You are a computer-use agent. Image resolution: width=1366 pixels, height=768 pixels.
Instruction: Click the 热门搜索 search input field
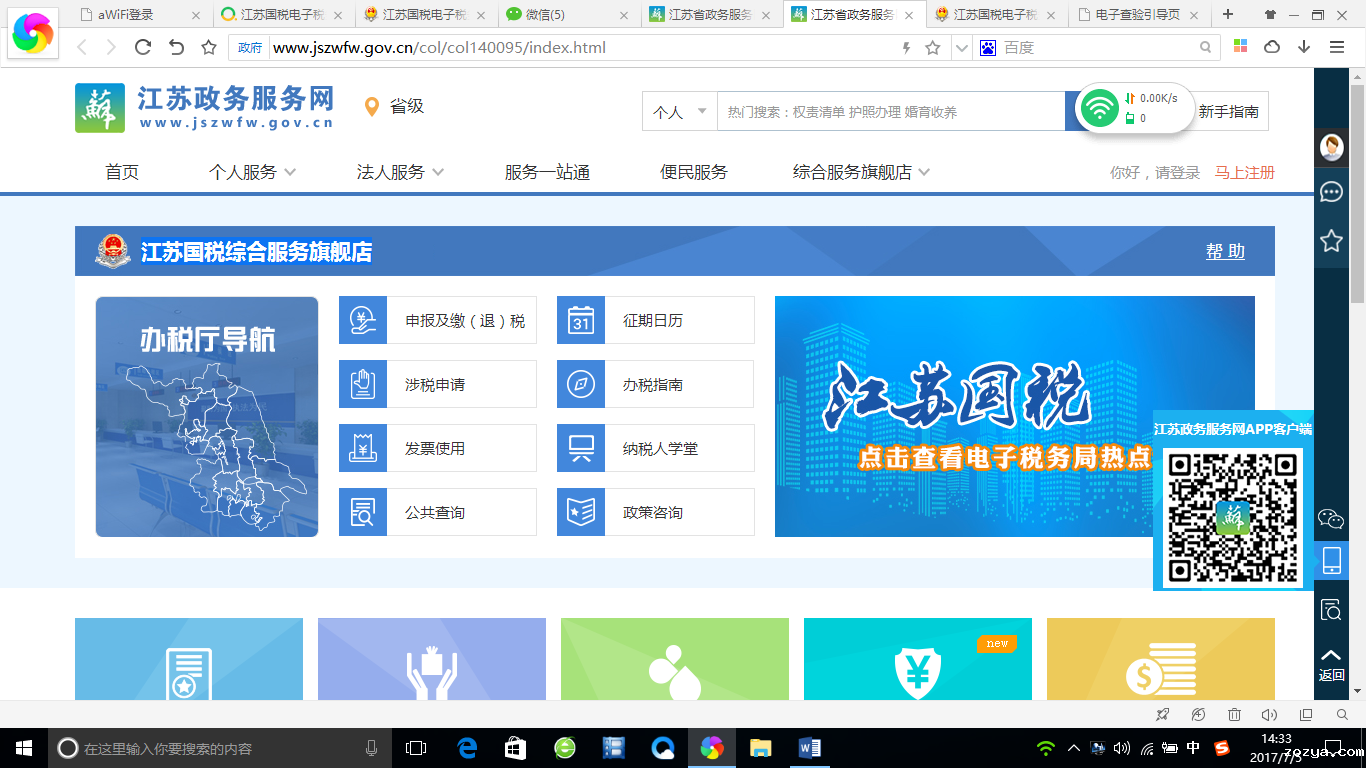tap(890, 112)
